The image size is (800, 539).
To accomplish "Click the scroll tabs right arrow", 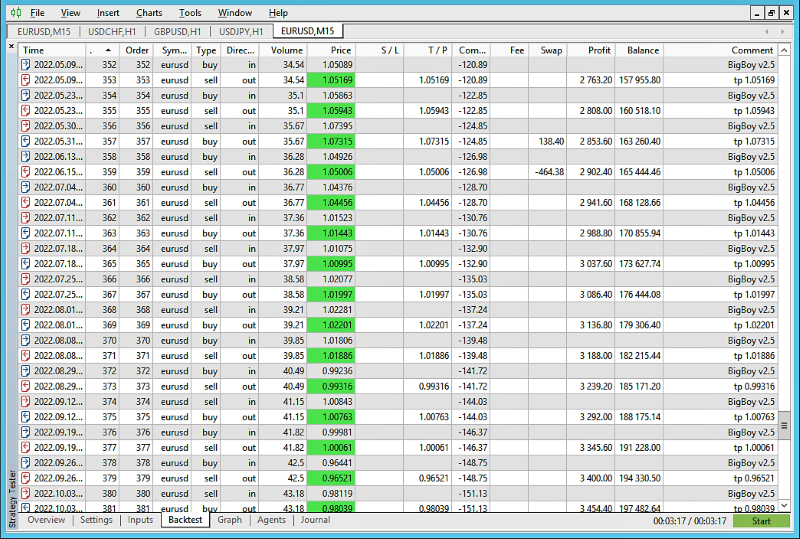I will point(783,32).
